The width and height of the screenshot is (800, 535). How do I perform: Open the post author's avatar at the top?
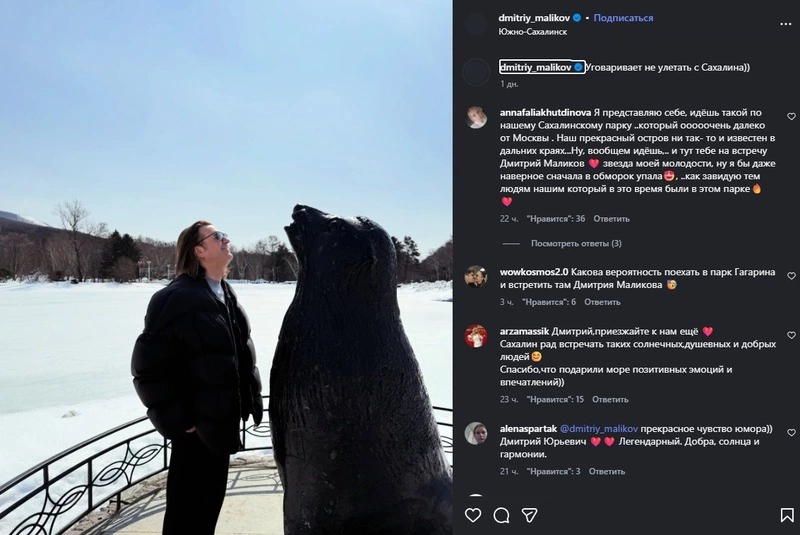(x=476, y=24)
